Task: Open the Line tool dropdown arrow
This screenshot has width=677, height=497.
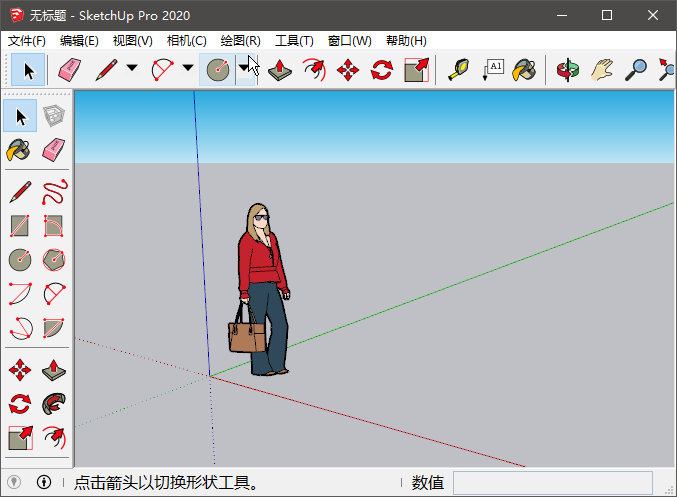Action: tap(132, 68)
